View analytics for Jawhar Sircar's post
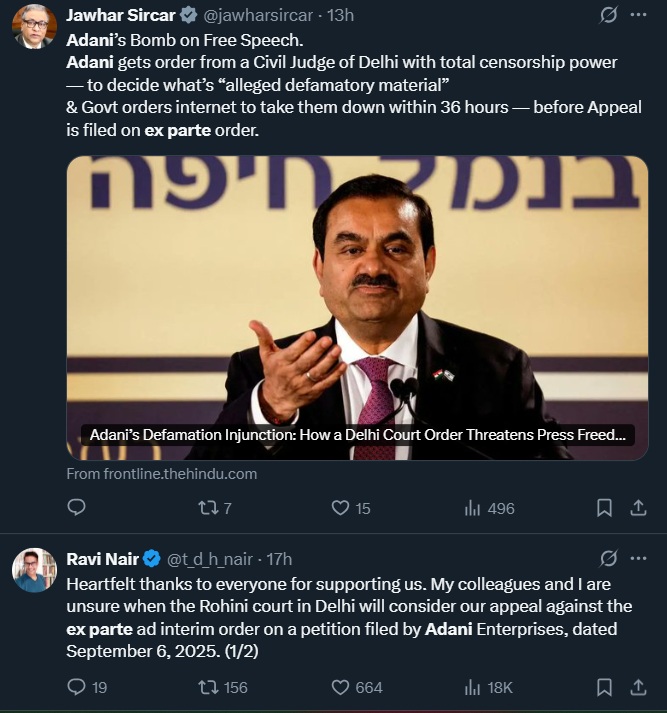This screenshot has height=713, width=667. coord(473,508)
